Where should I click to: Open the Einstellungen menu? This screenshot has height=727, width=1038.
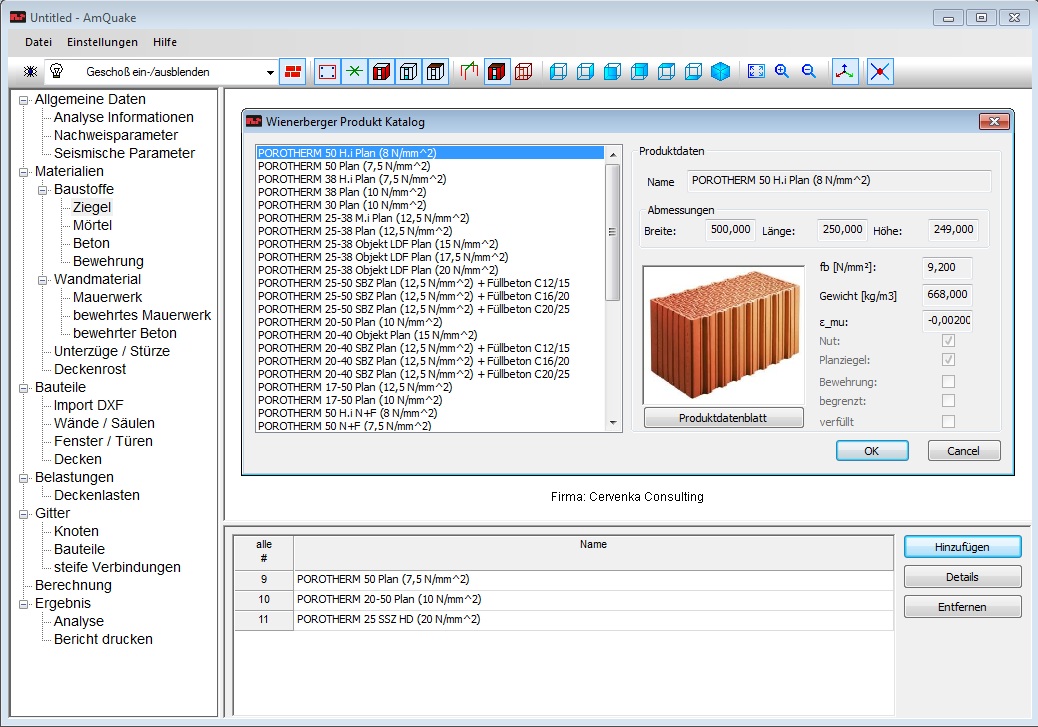(x=103, y=42)
